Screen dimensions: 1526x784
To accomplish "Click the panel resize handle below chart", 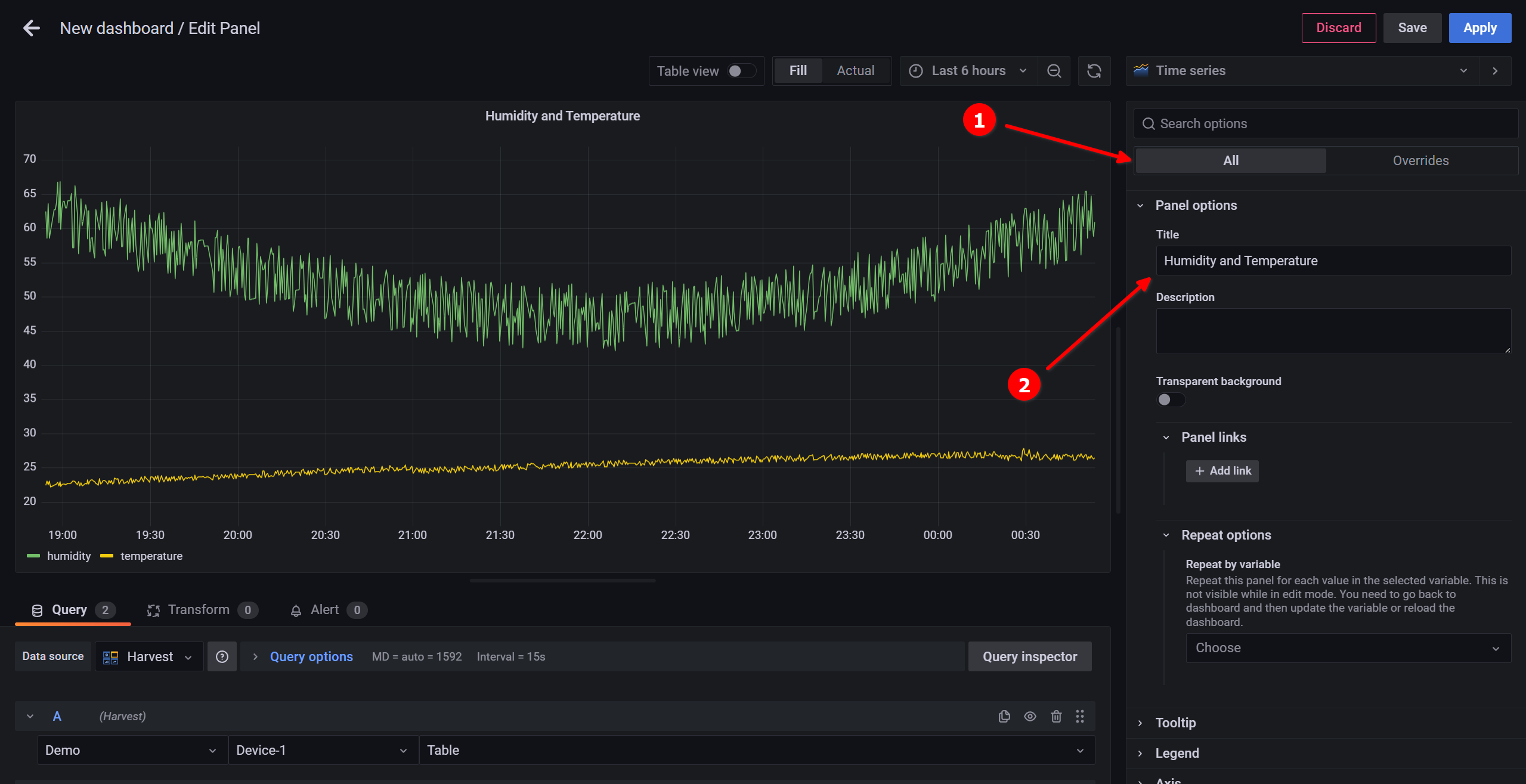I will [562, 580].
